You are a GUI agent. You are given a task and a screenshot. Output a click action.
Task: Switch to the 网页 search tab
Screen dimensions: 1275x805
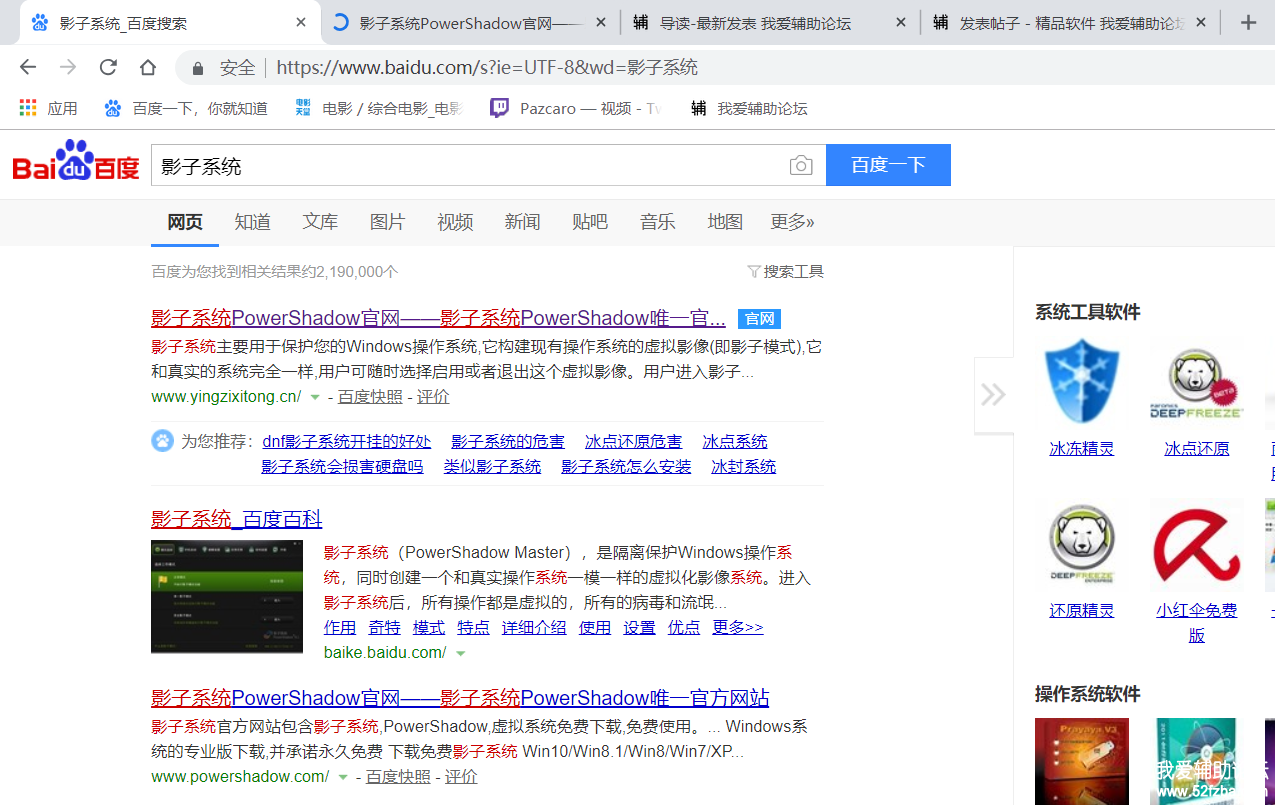[185, 222]
